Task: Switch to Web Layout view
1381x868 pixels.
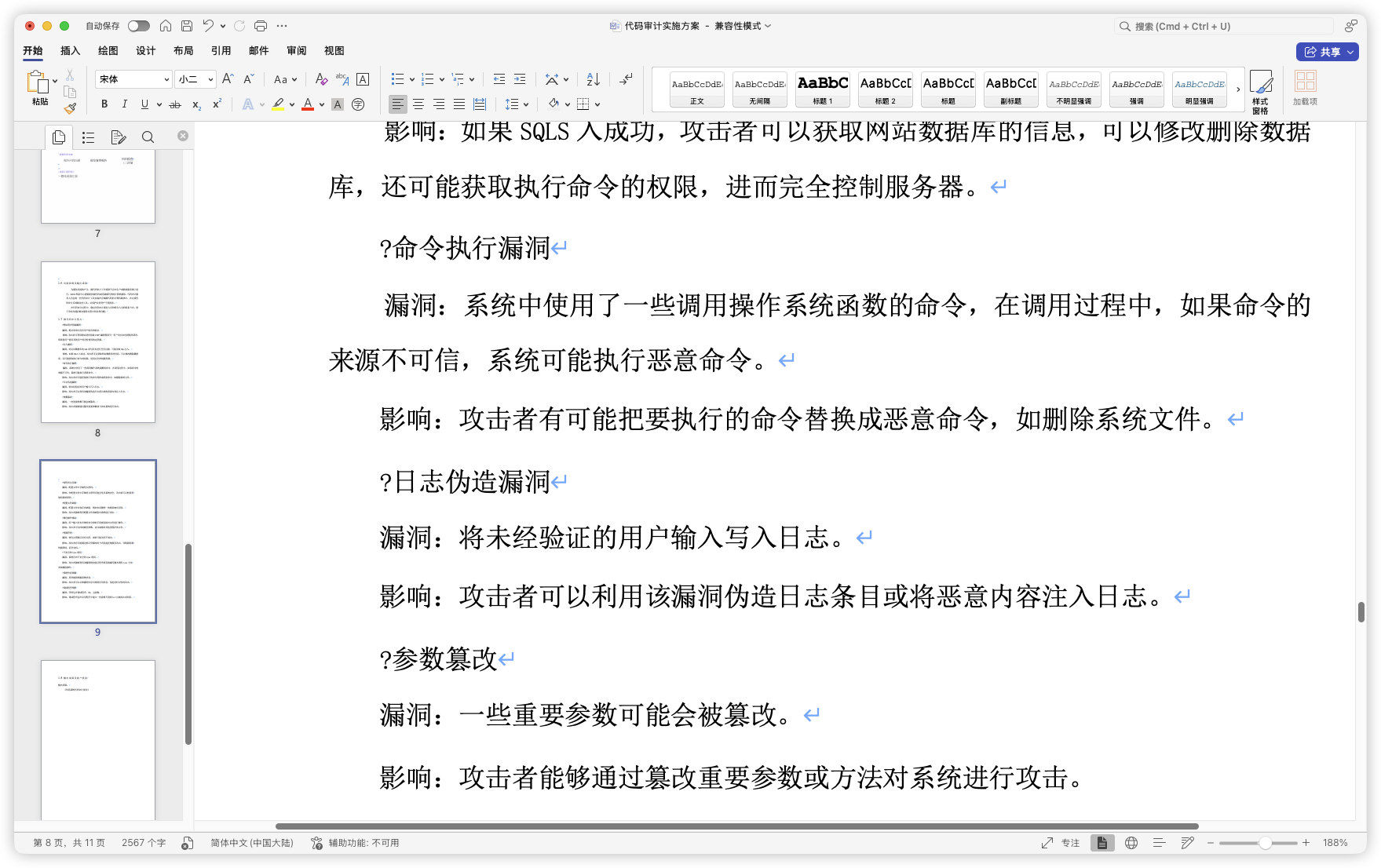Action: (x=1131, y=842)
